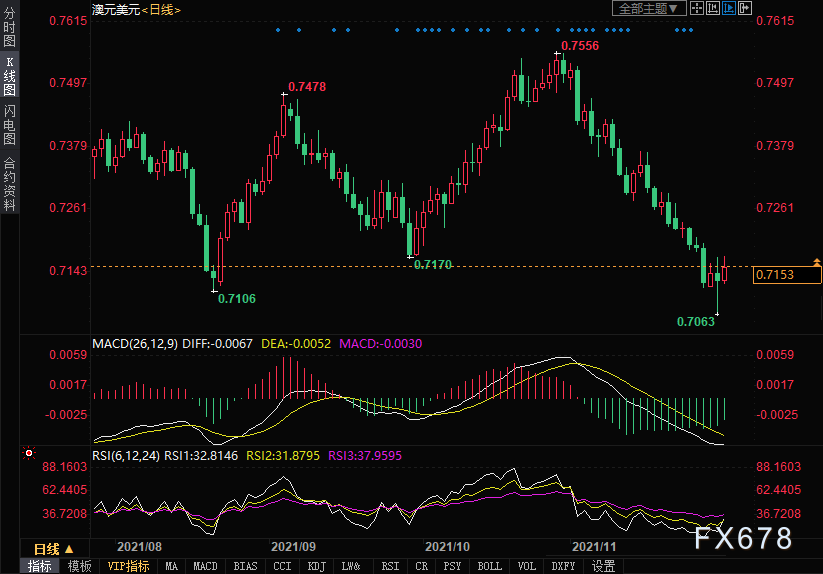Select the 指标 tab at bottom

click(x=40, y=566)
